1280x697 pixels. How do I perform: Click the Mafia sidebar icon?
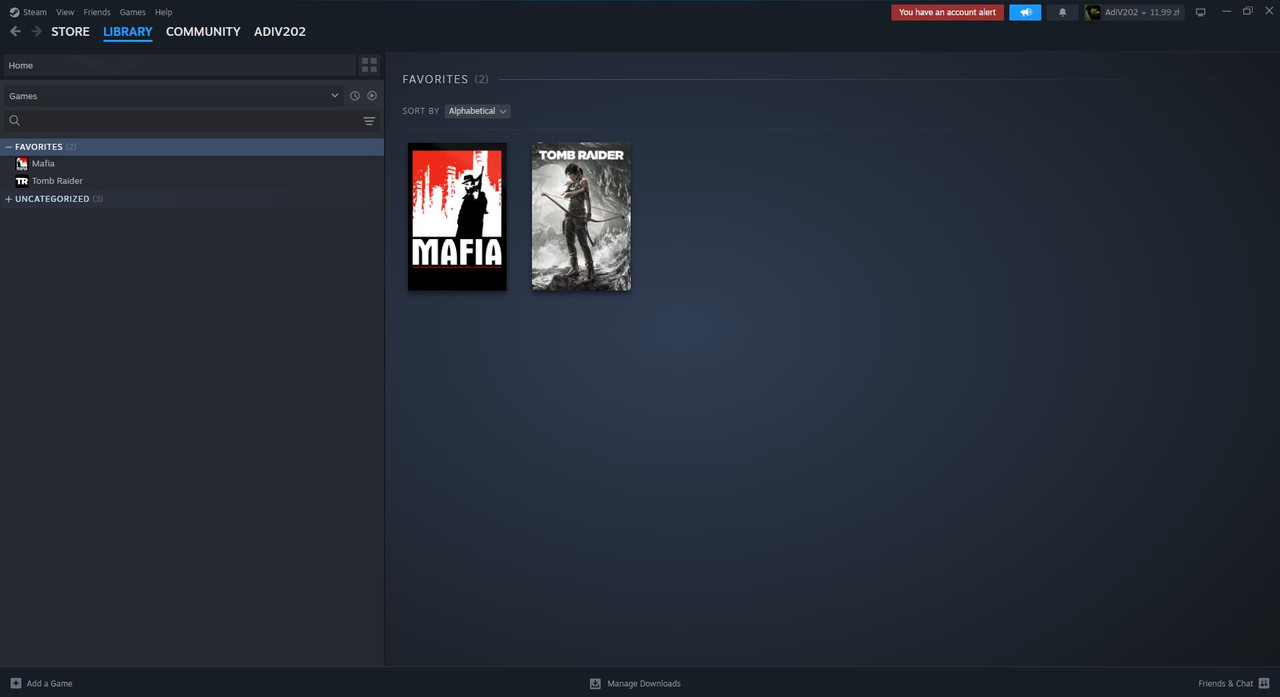tap(22, 164)
